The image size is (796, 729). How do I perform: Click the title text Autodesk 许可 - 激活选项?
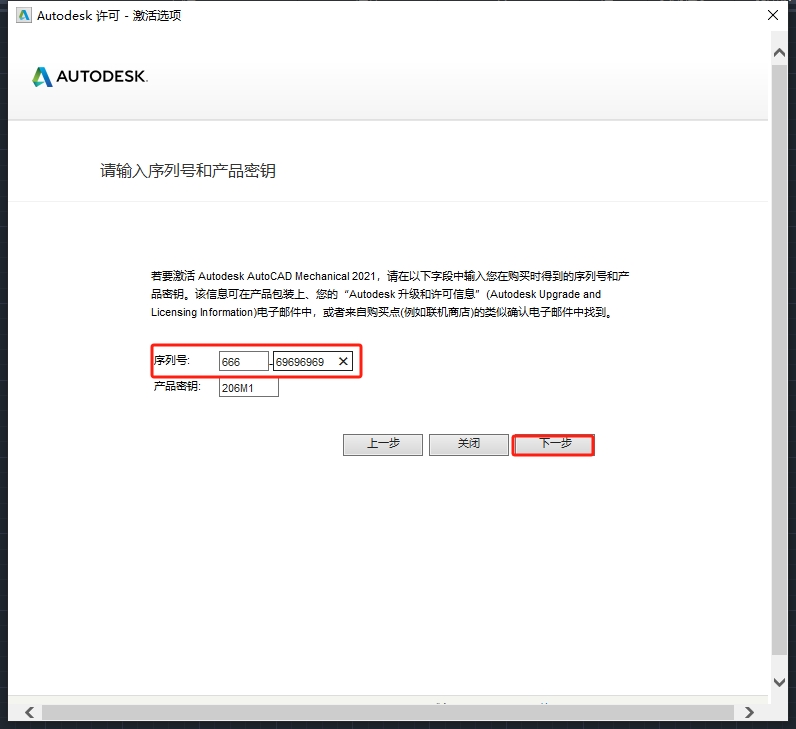(109, 16)
